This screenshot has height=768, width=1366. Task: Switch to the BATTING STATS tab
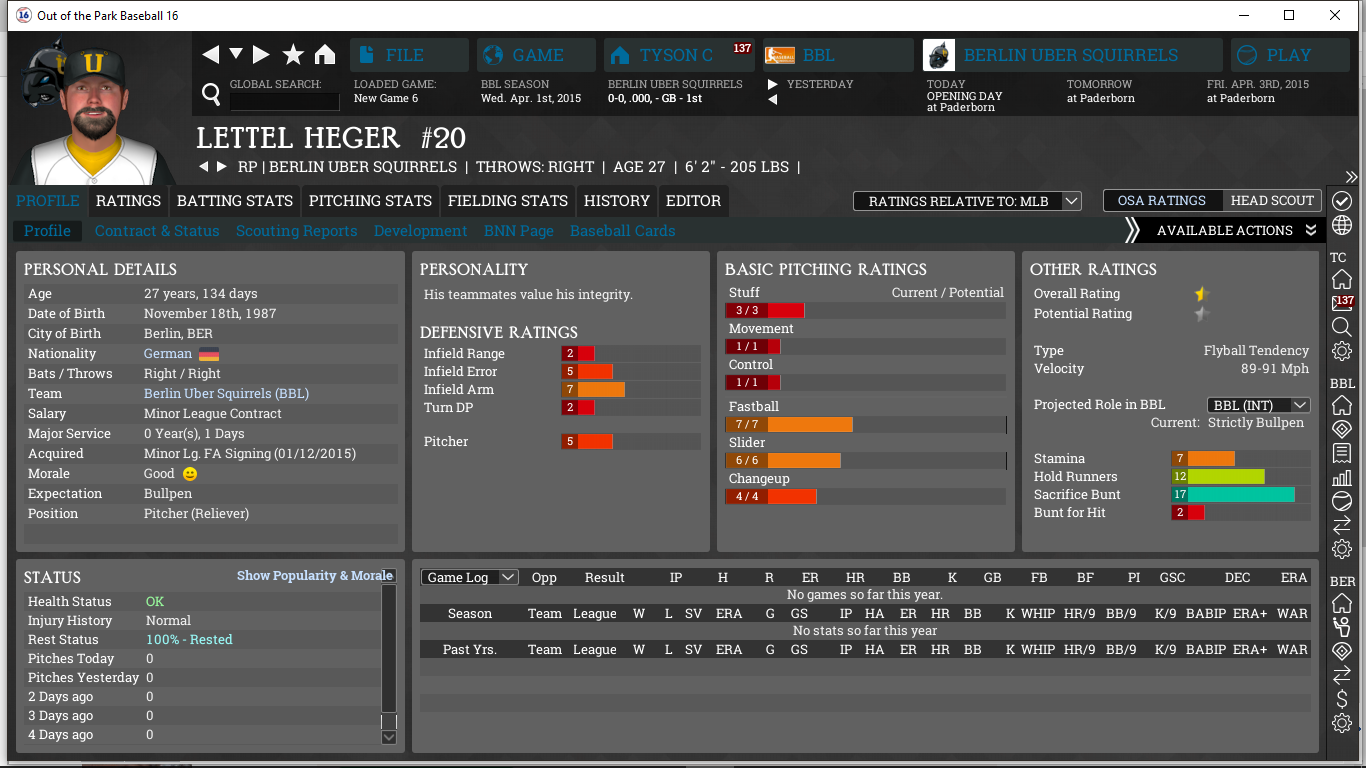pyautogui.click(x=235, y=201)
